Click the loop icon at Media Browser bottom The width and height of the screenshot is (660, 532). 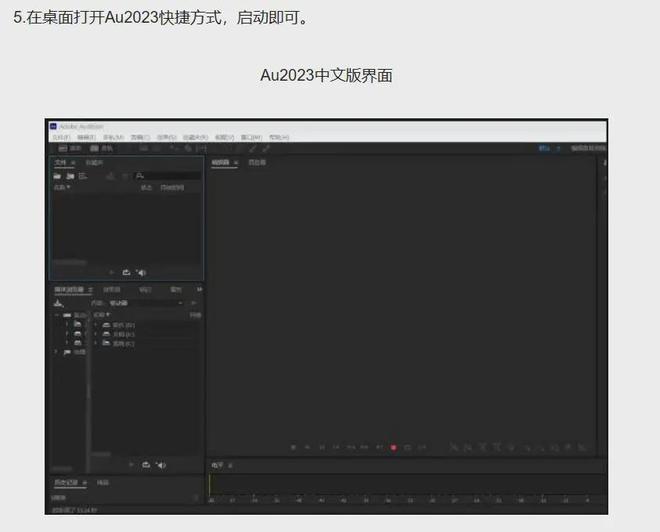(x=146, y=465)
